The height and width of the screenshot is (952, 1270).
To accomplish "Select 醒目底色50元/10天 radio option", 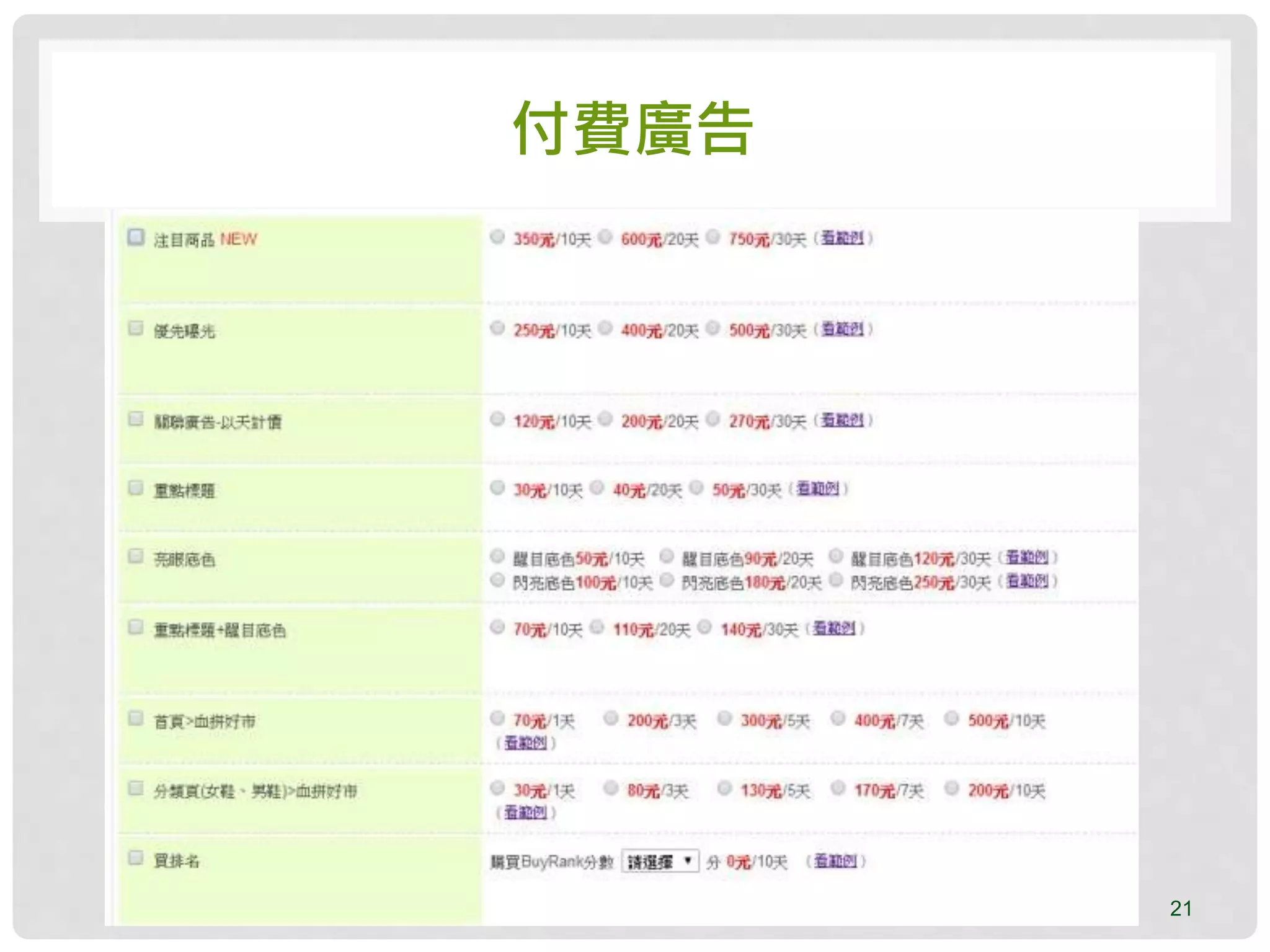I will click(497, 557).
